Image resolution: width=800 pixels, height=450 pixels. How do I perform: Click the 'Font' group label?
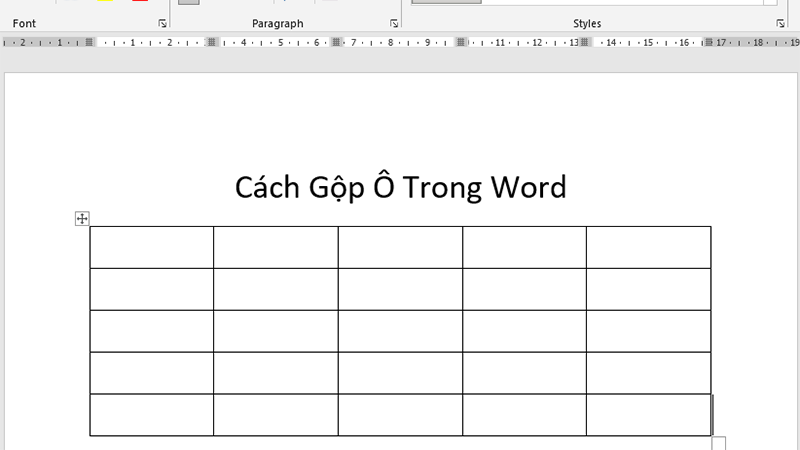pos(24,23)
